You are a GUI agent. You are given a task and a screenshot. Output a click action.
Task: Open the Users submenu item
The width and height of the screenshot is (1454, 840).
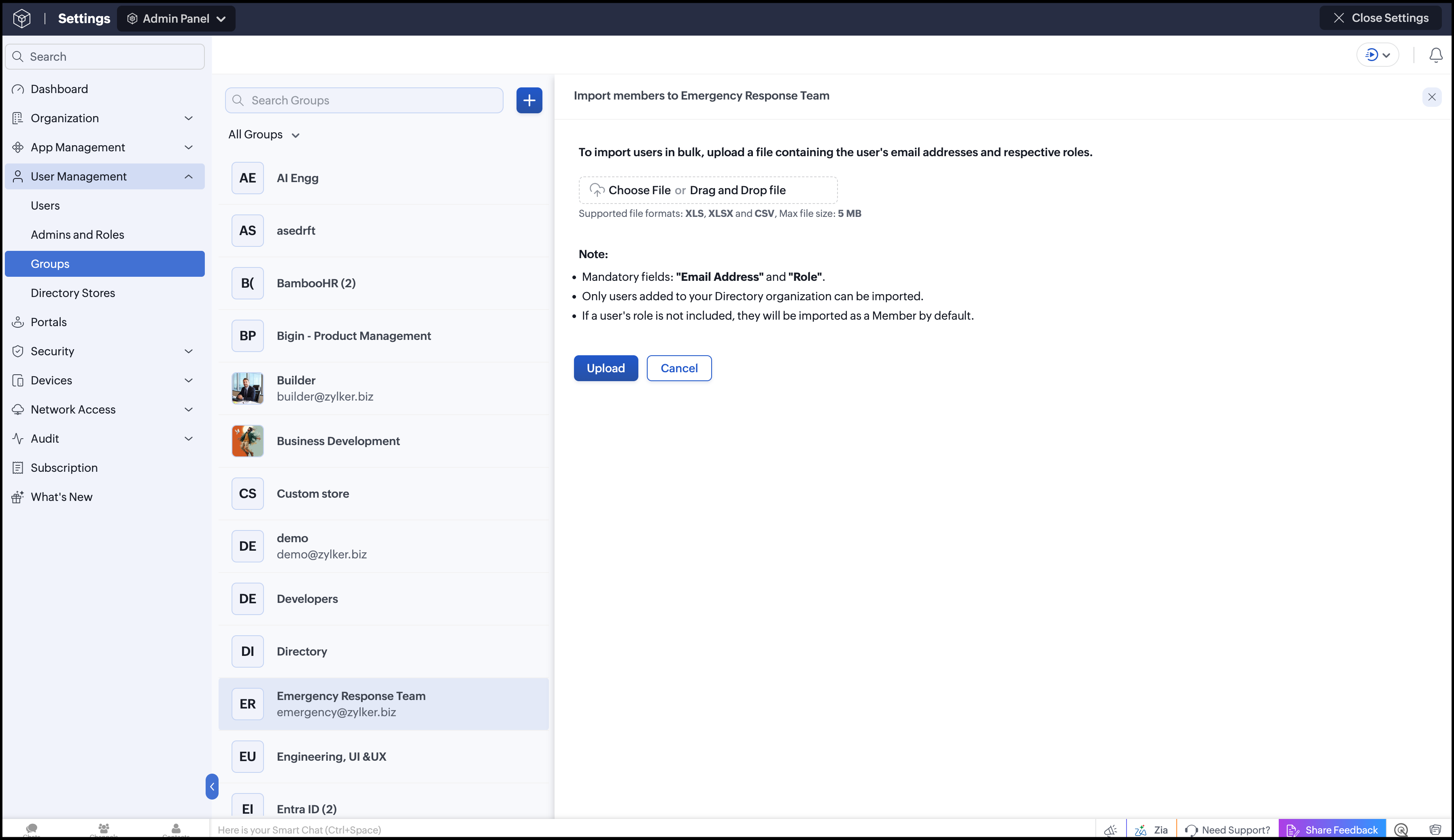(105, 206)
